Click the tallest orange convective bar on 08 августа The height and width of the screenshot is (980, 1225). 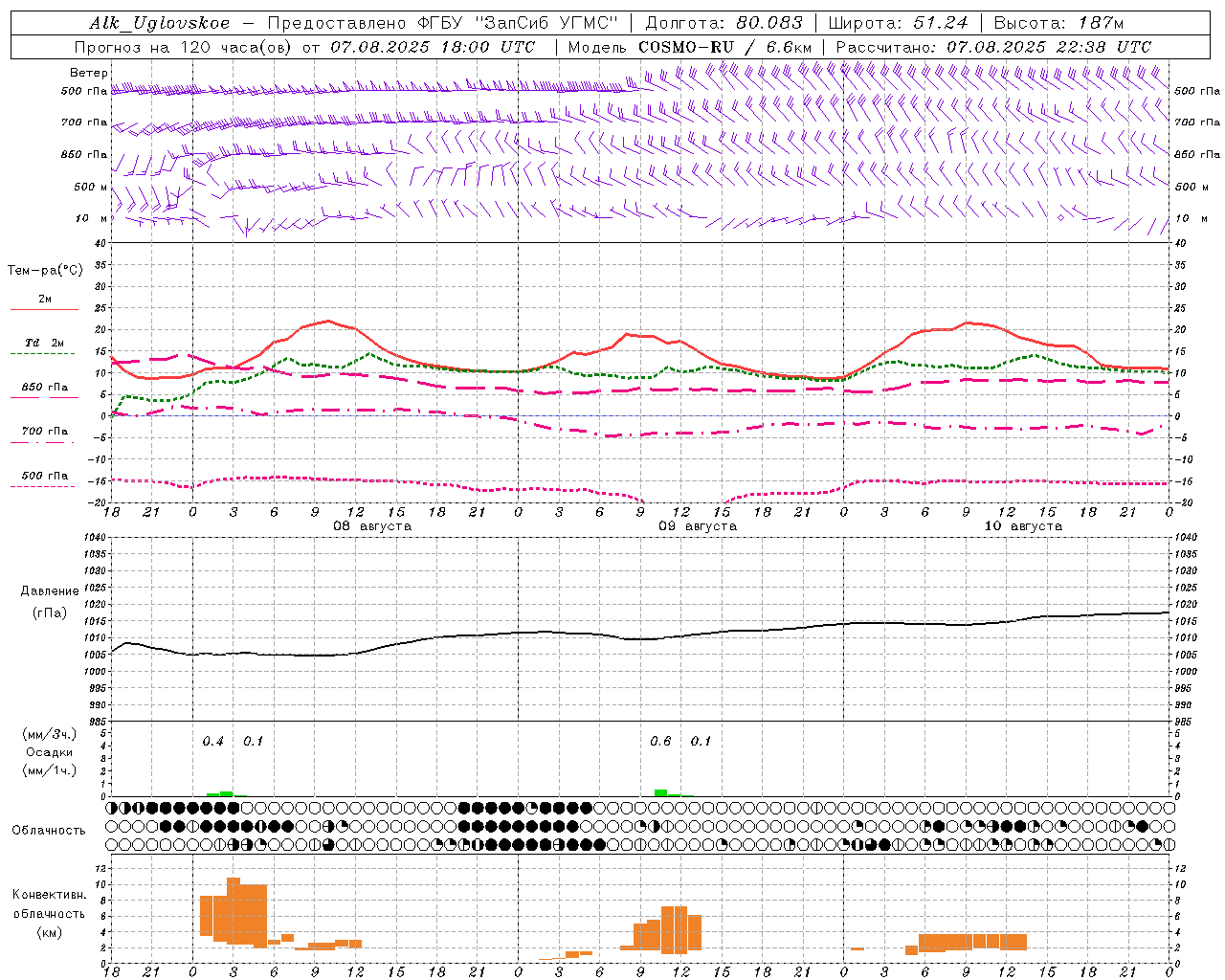click(x=234, y=911)
